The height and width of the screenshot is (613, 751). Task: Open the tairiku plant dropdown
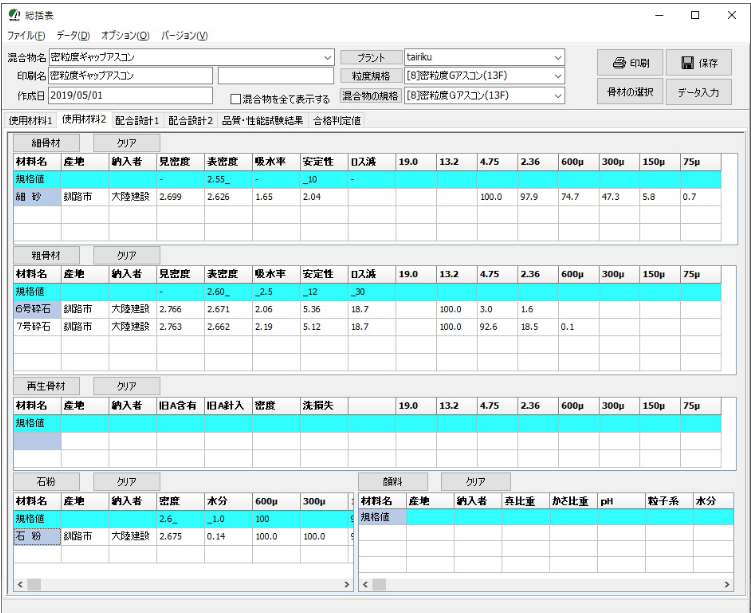[558, 57]
